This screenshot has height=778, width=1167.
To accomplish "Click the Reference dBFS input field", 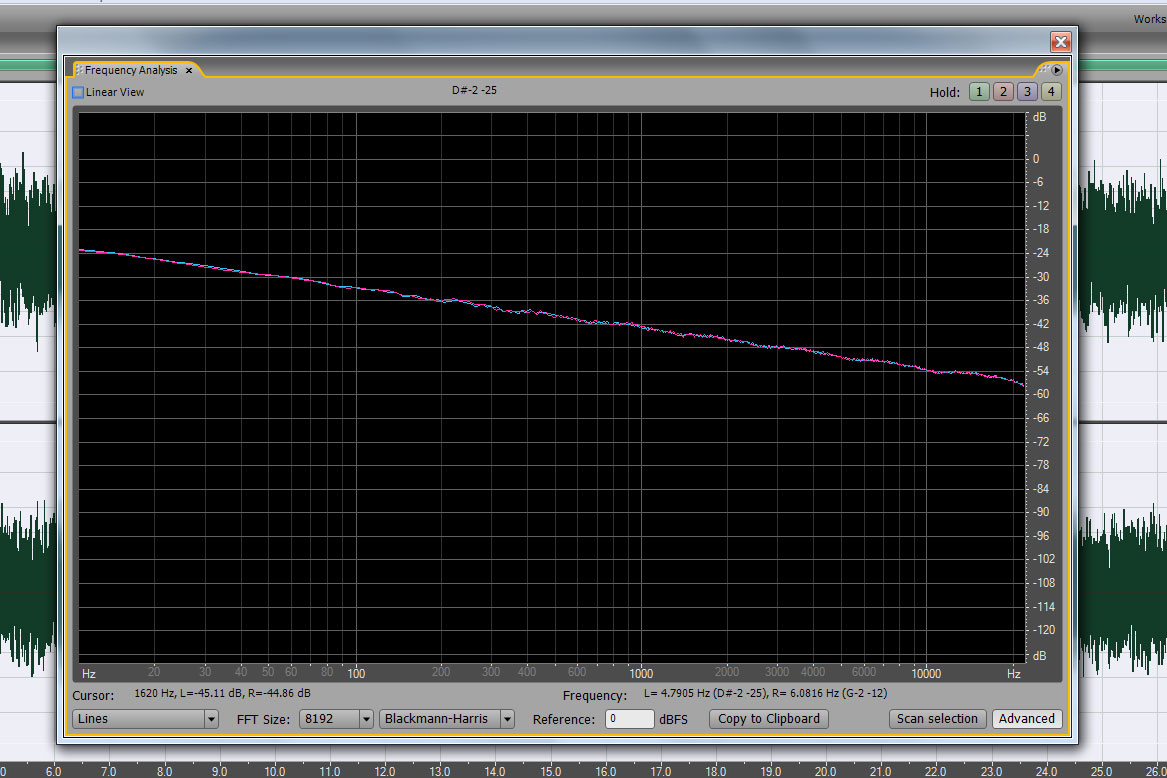I will click(x=629, y=719).
